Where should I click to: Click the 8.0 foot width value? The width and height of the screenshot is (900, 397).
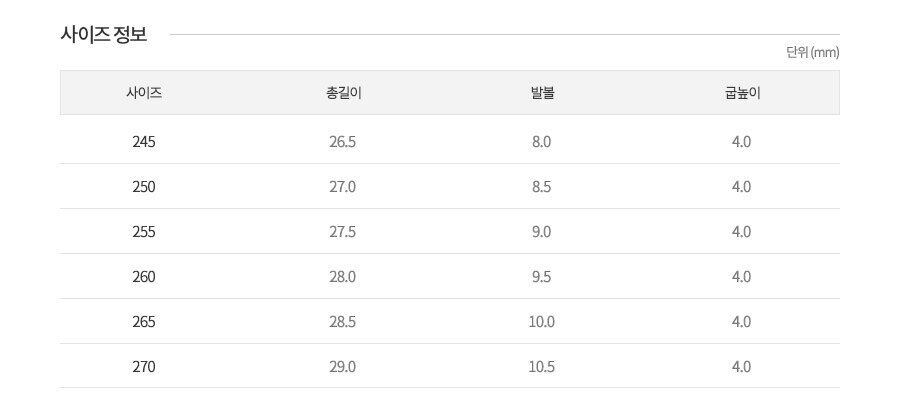[542, 142]
